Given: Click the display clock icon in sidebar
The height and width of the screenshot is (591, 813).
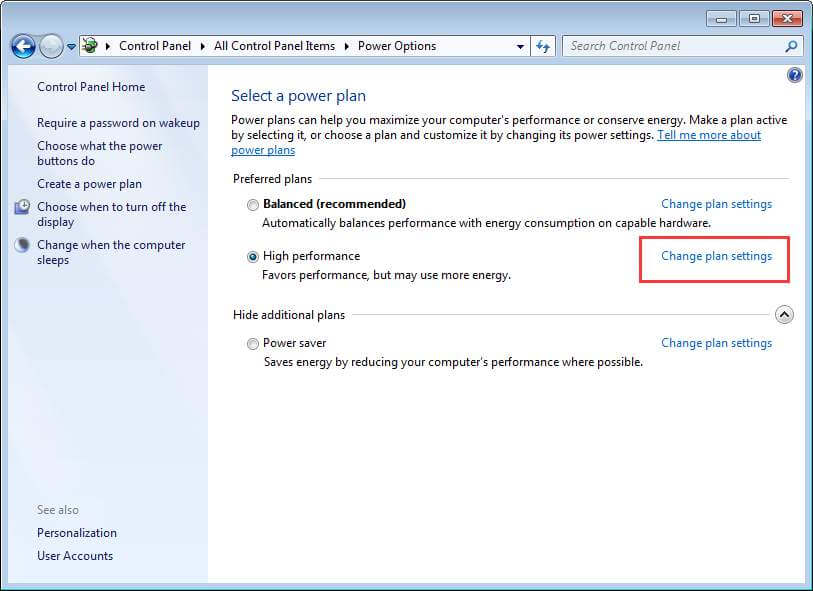Looking at the screenshot, I should point(22,207).
